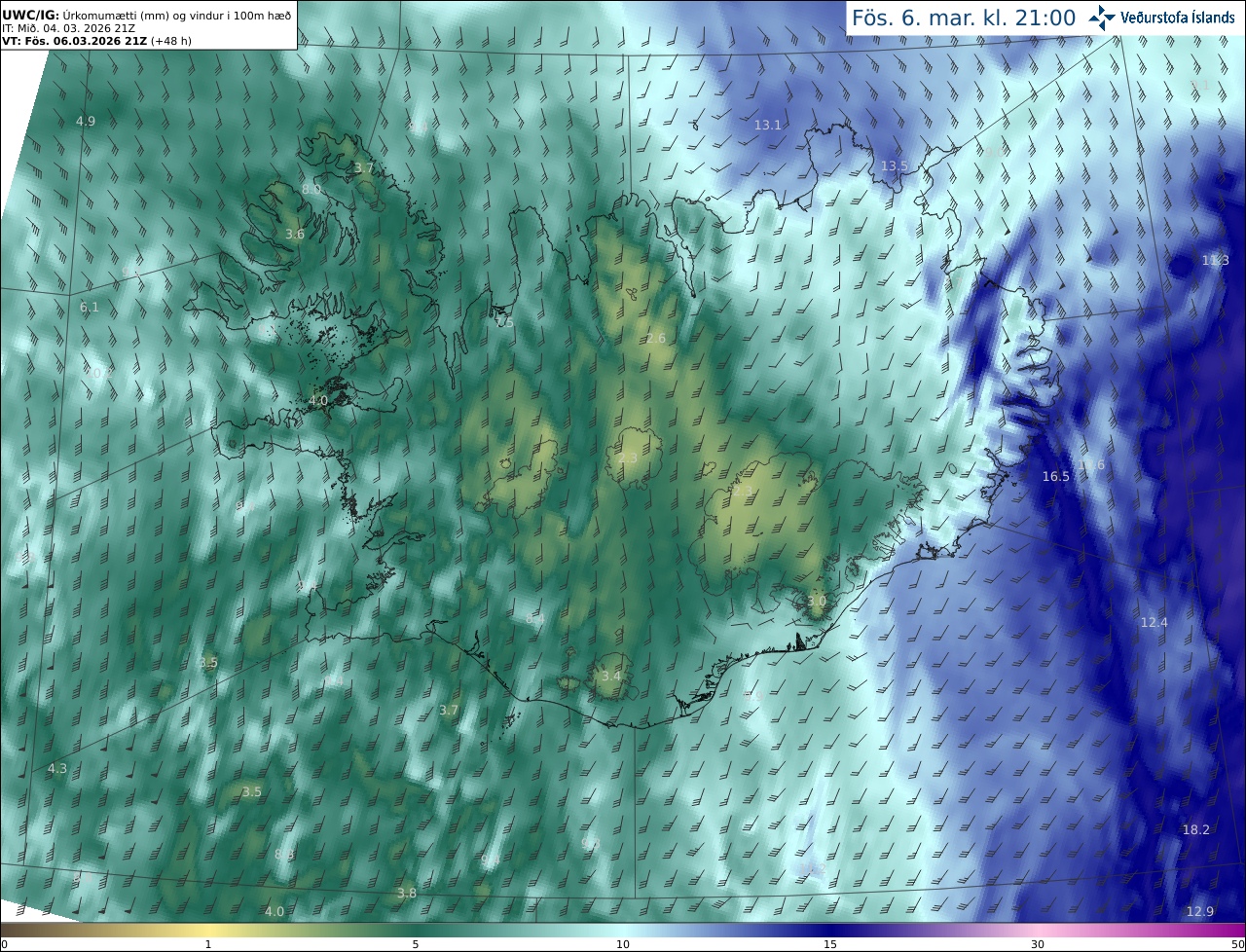Image resolution: width=1246 pixels, height=952 pixels.
Task: Click the 3.8 value on the map
Action: [407, 894]
